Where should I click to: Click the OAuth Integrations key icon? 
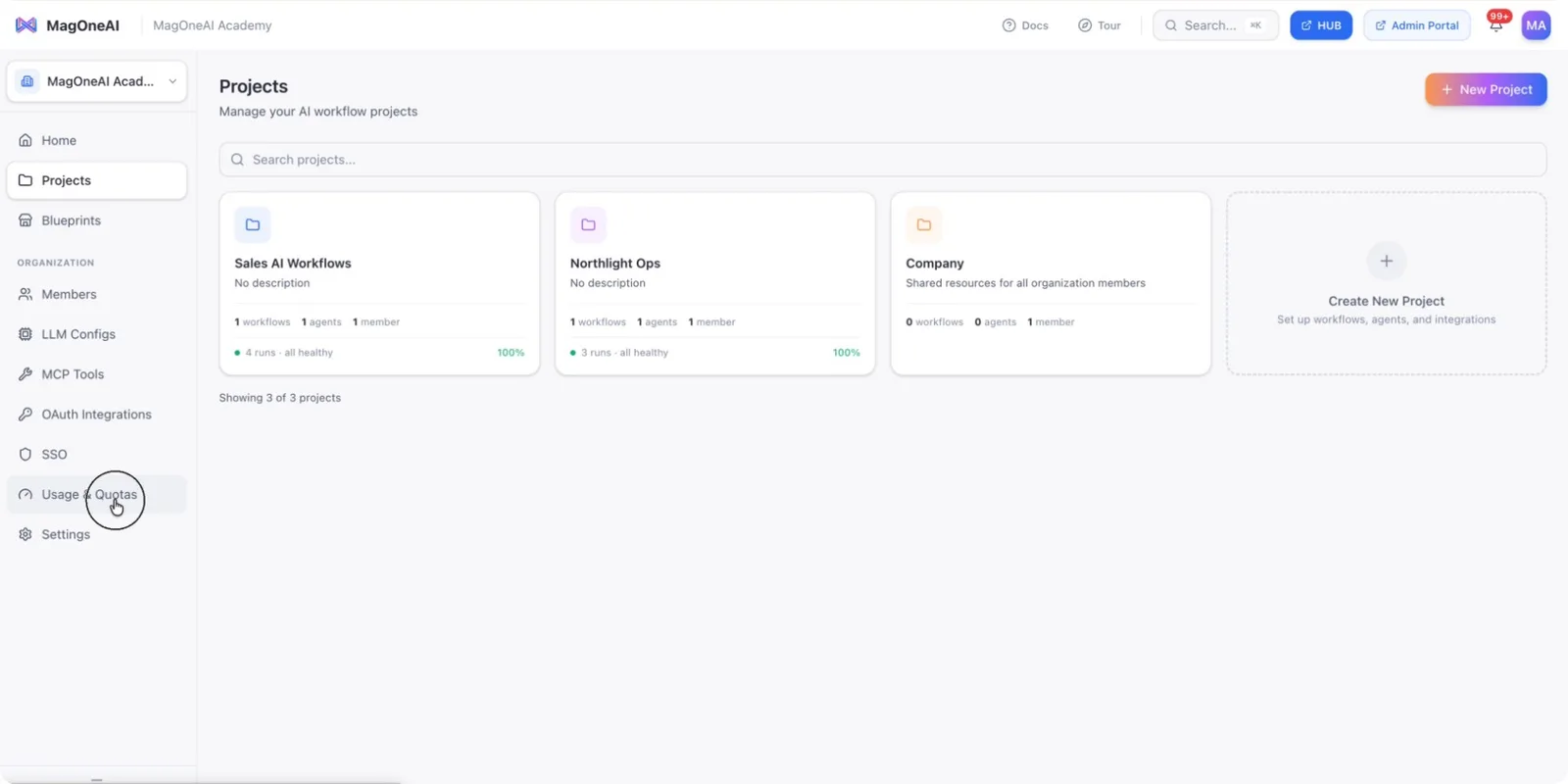(25, 415)
